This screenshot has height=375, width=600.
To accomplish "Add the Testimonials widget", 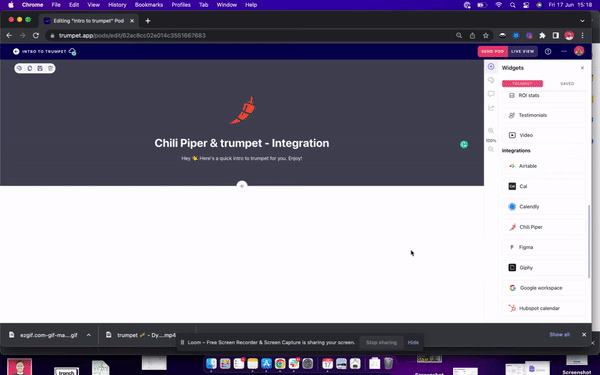I will tap(544, 115).
